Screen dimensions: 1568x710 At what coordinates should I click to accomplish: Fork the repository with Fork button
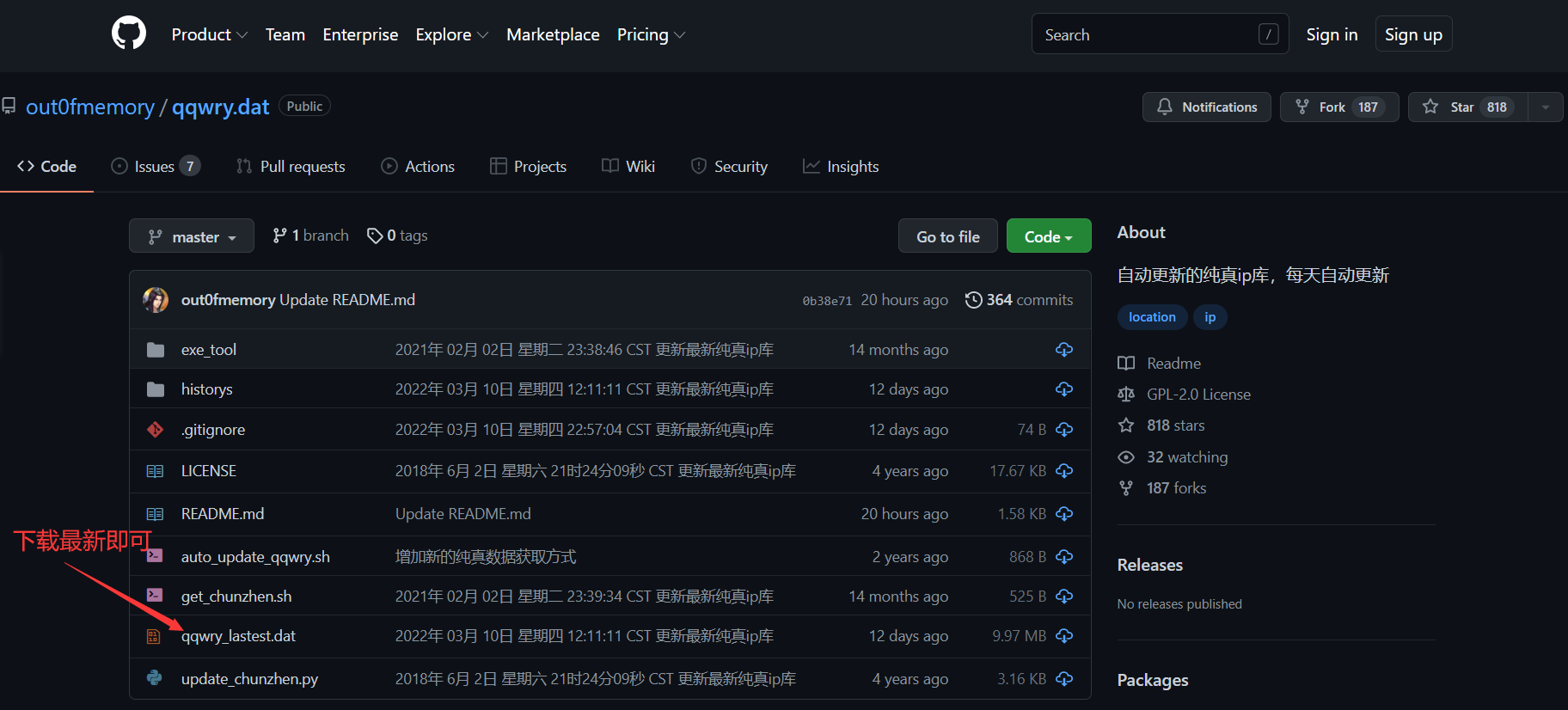click(1339, 107)
